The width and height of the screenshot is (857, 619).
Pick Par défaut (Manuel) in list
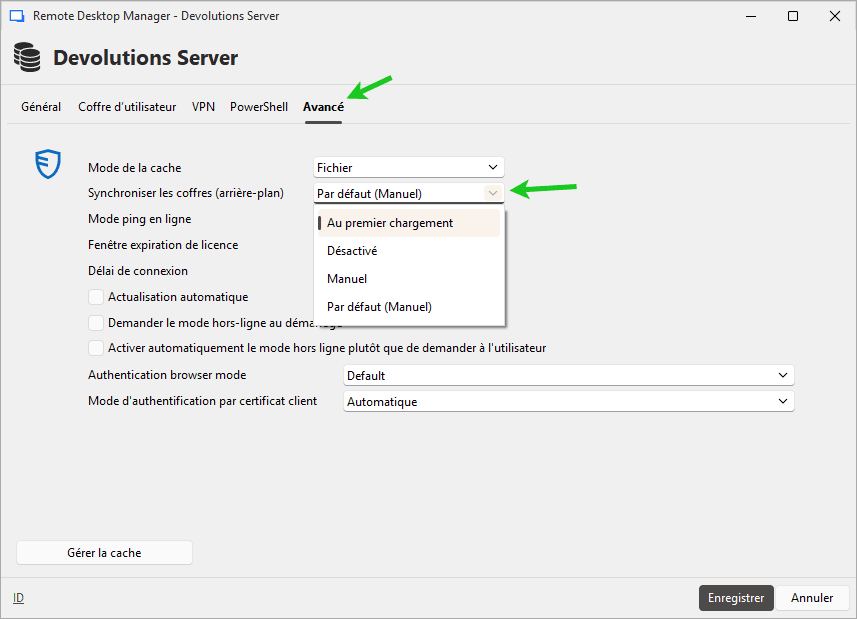(x=379, y=307)
